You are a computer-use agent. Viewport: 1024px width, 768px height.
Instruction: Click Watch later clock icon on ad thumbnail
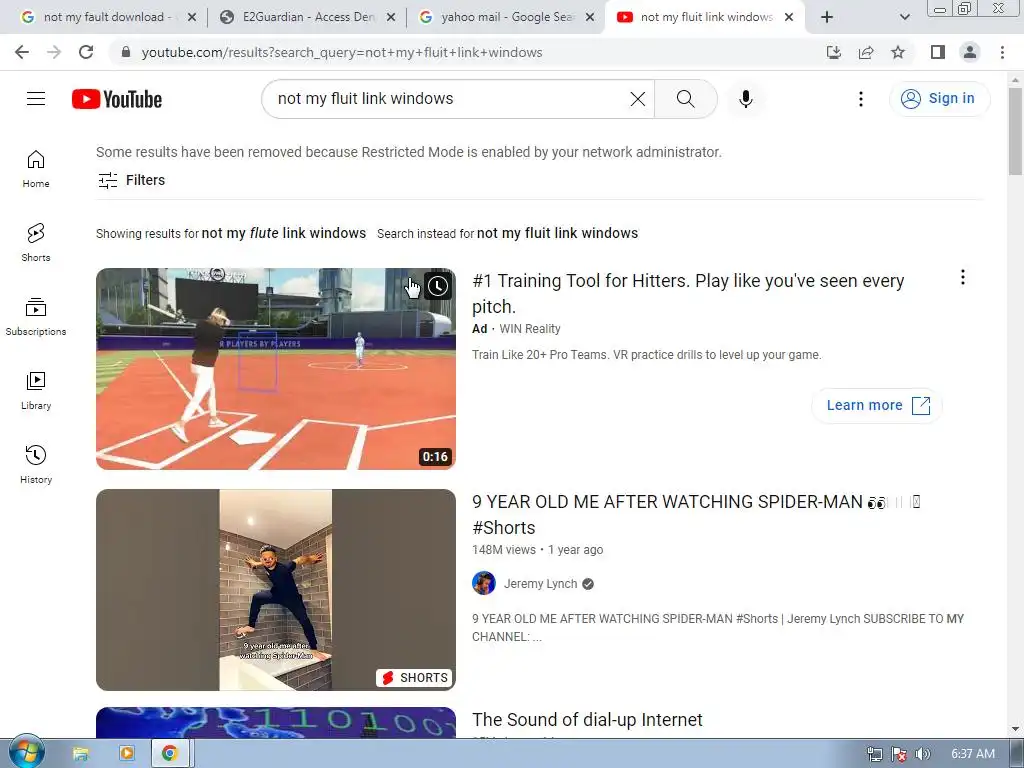[x=438, y=286]
